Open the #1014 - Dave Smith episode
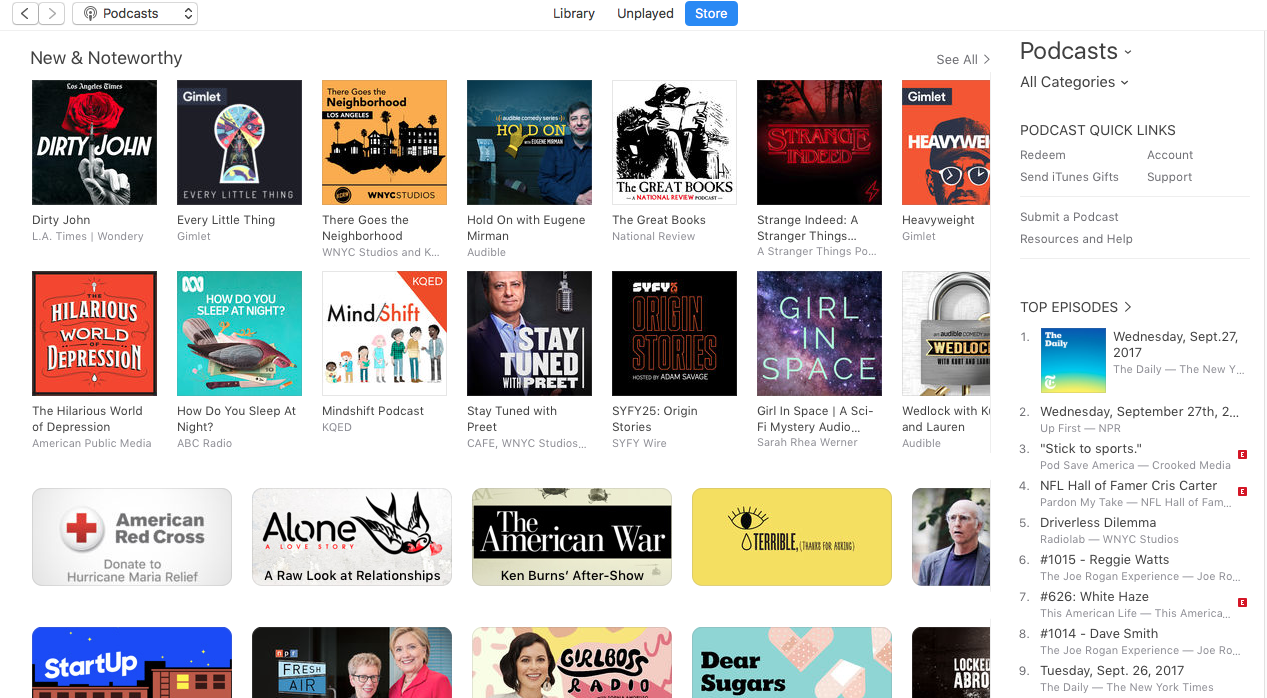The width and height of the screenshot is (1267, 698). point(1099,633)
